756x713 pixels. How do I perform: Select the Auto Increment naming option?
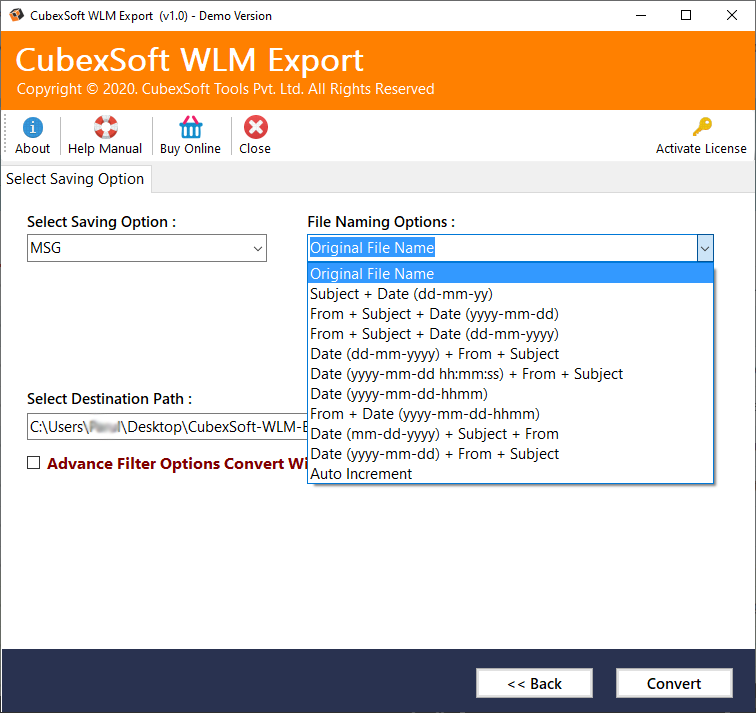[361, 474]
